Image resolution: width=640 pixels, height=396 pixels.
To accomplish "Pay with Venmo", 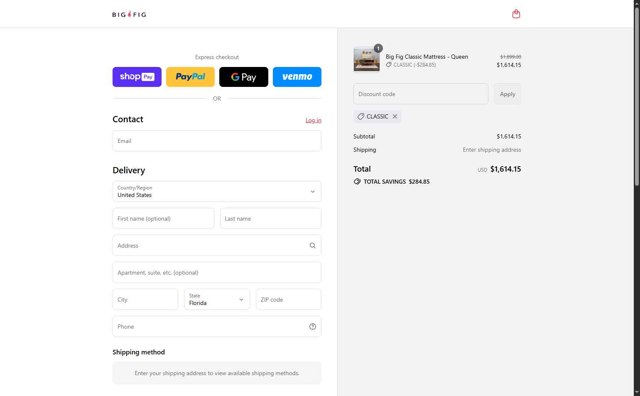I will pos(297,77).
